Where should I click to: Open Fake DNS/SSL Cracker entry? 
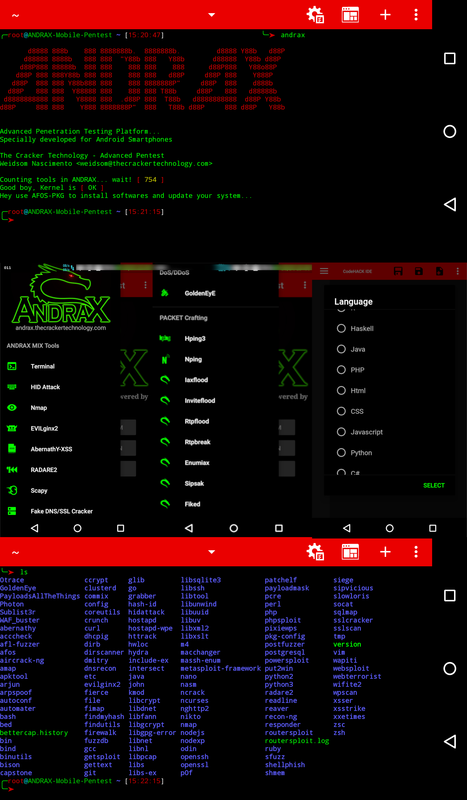tap(61, 511)
